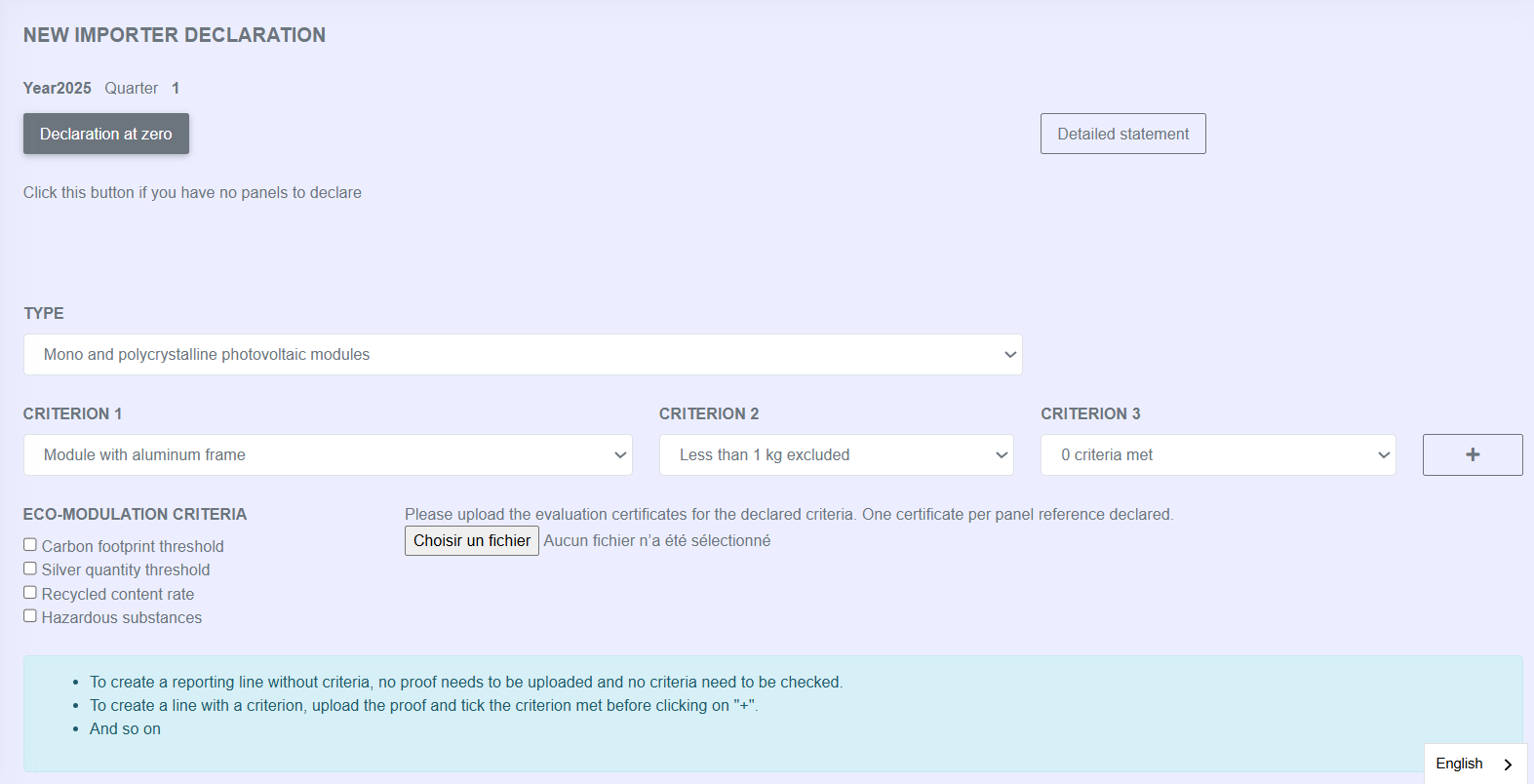Click the upload evaluation certificates instruction text

(x=789, y=514)
